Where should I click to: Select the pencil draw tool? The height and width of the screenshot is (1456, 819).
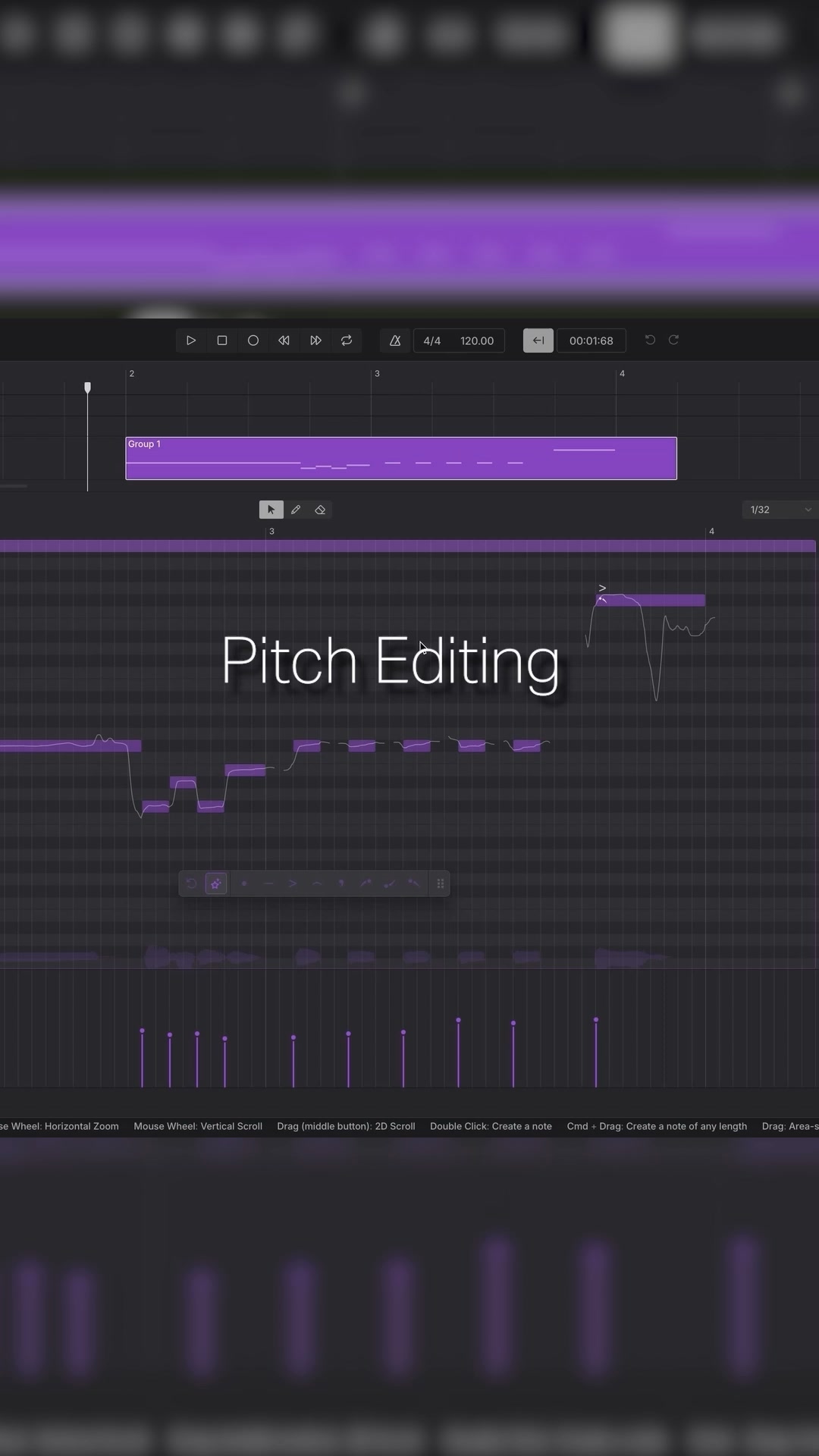296,510
